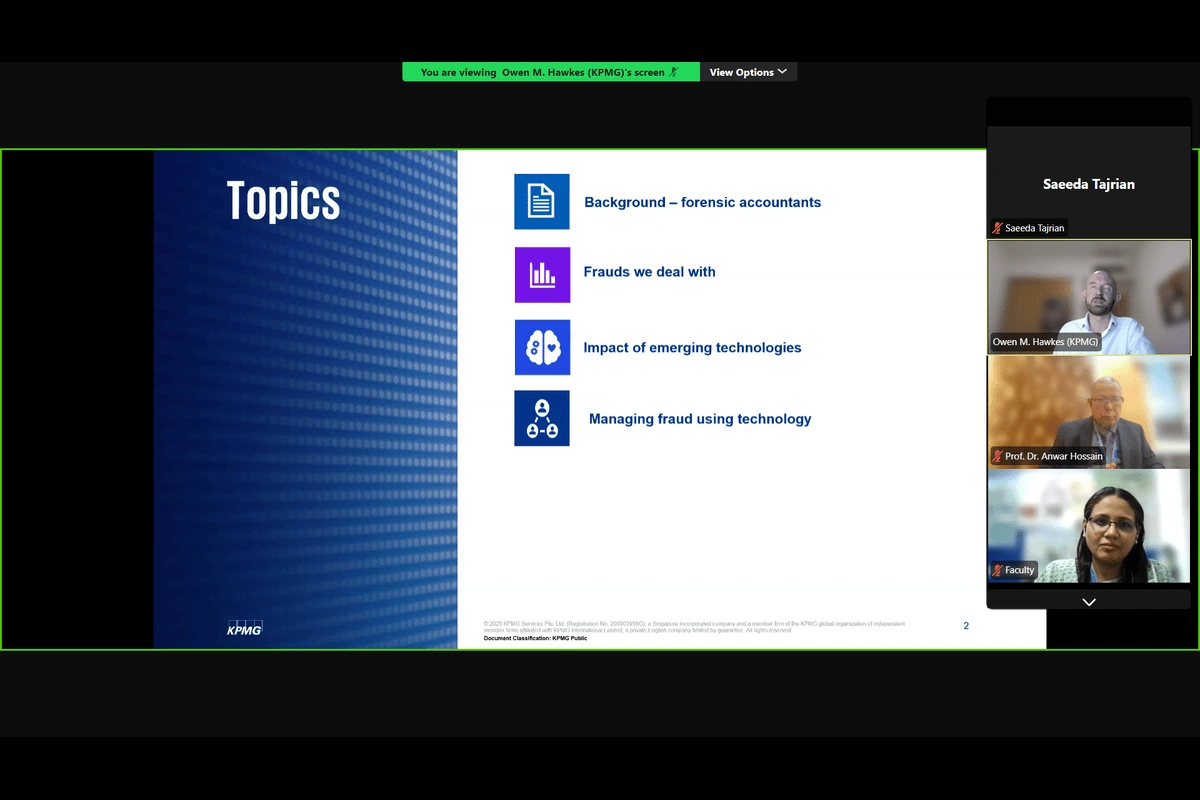Viewport: 1200px width, 800px height.
Task: Open the View Options dropdown
Action: coord(748,72)
